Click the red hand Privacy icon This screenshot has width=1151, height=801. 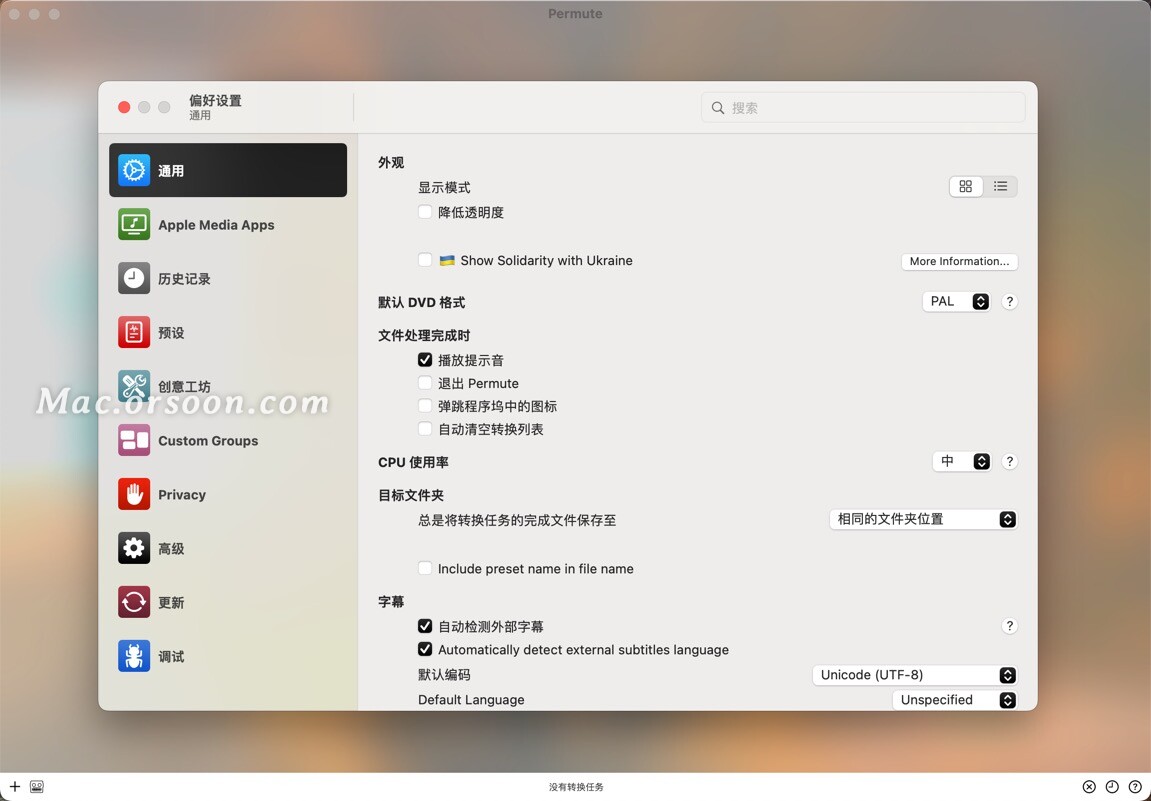click(134, 494)
